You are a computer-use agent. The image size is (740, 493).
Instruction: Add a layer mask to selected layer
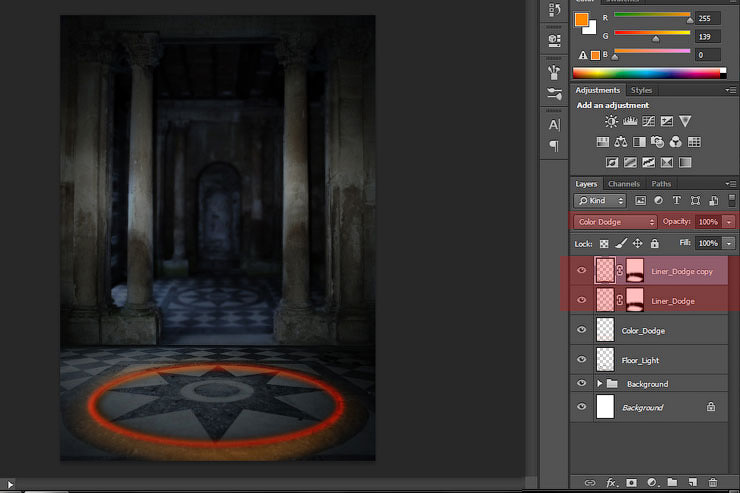point(630,483)
